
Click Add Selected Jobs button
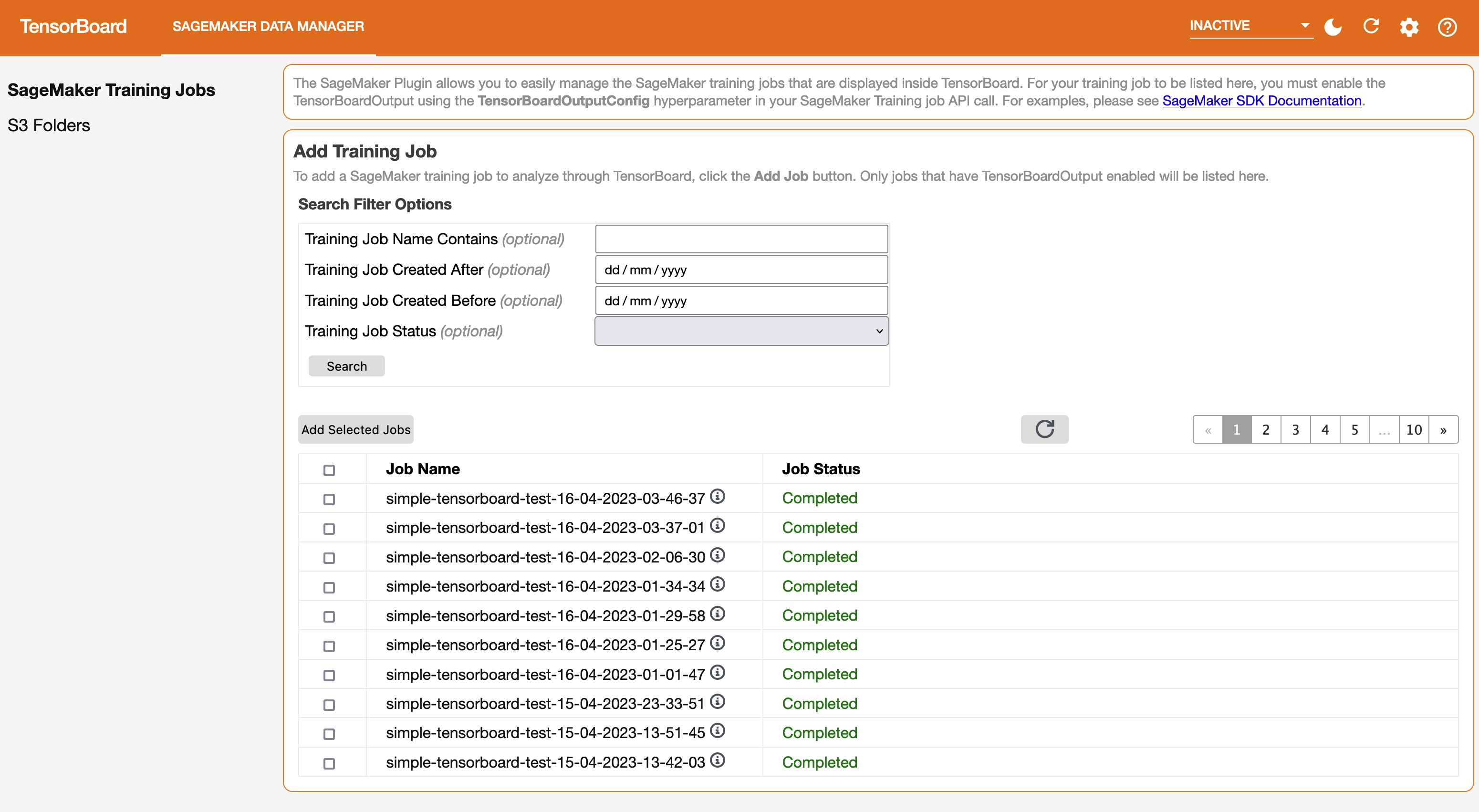pos(356,429)
